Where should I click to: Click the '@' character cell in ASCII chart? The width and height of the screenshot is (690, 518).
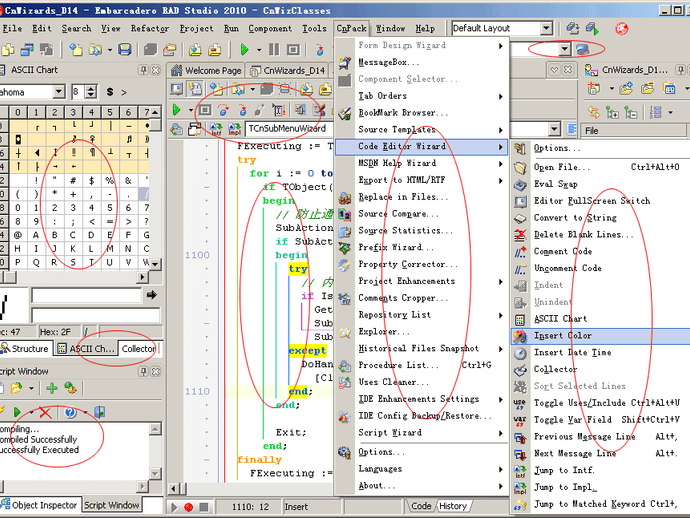tap(18, 235)
